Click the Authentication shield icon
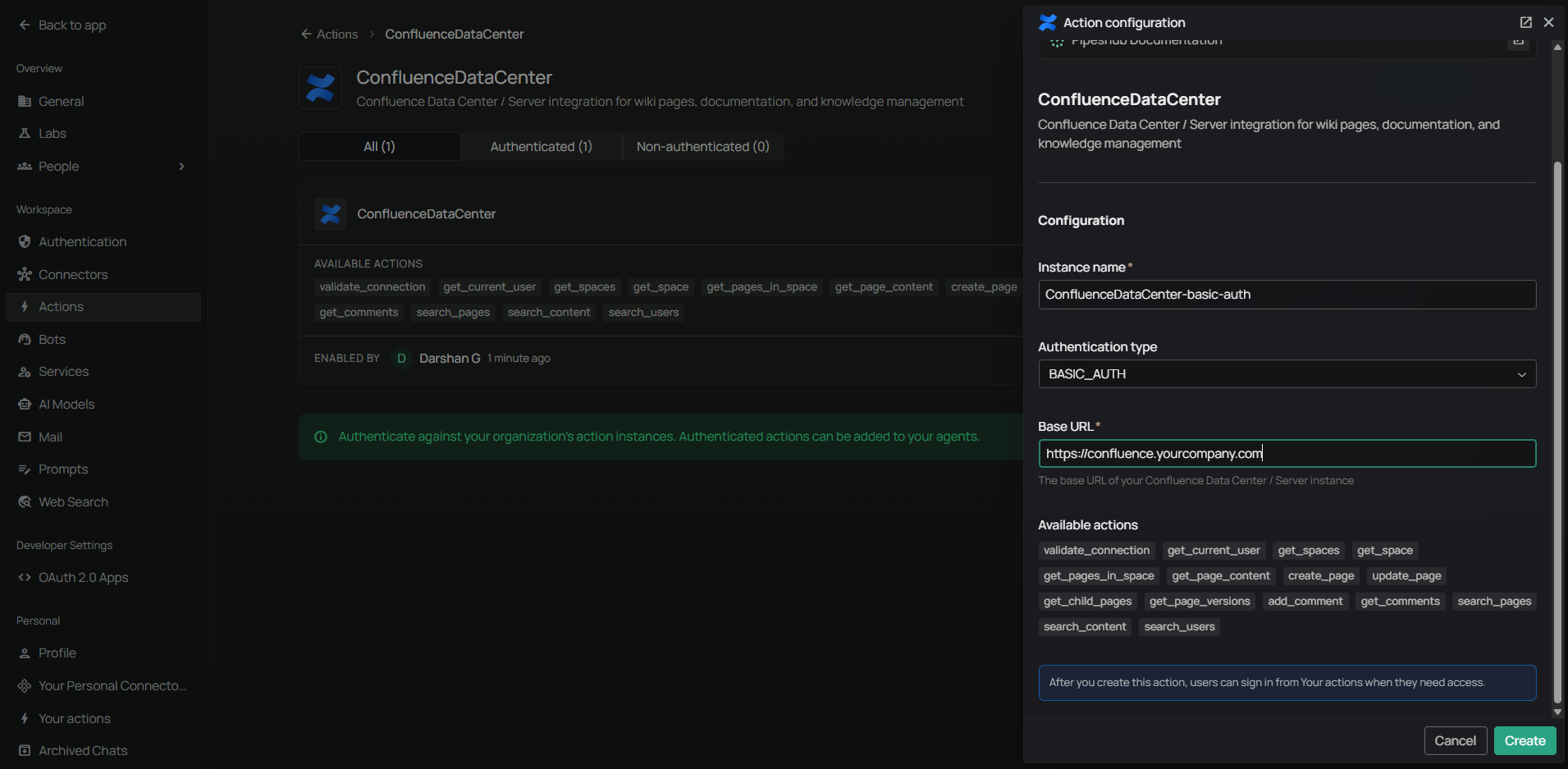The width and height of the screenshot is (1568, 769). [x=25, y=242]
